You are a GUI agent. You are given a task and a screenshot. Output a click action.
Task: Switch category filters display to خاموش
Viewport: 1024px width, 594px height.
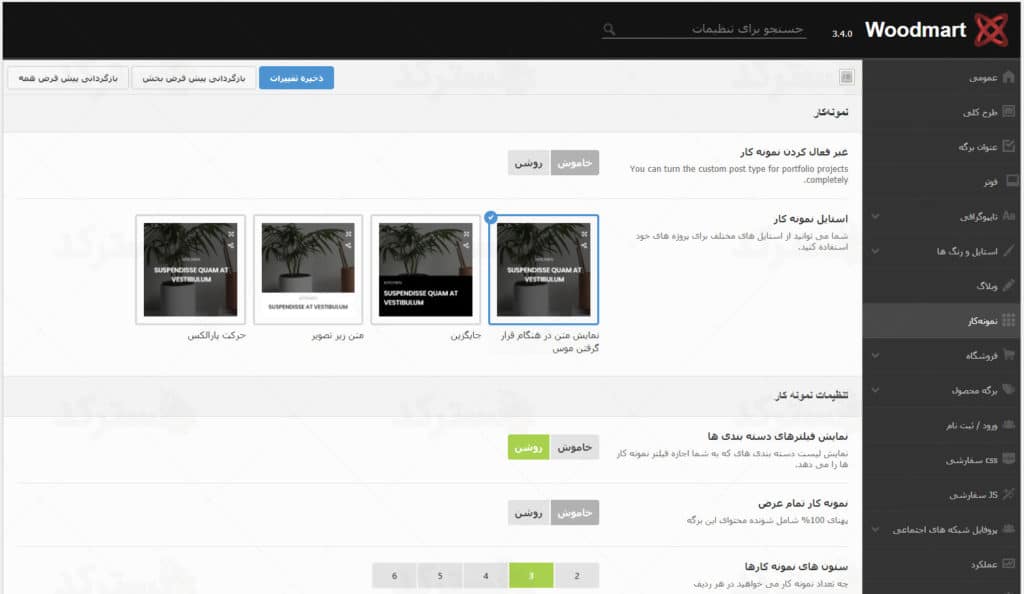[575, 448]
